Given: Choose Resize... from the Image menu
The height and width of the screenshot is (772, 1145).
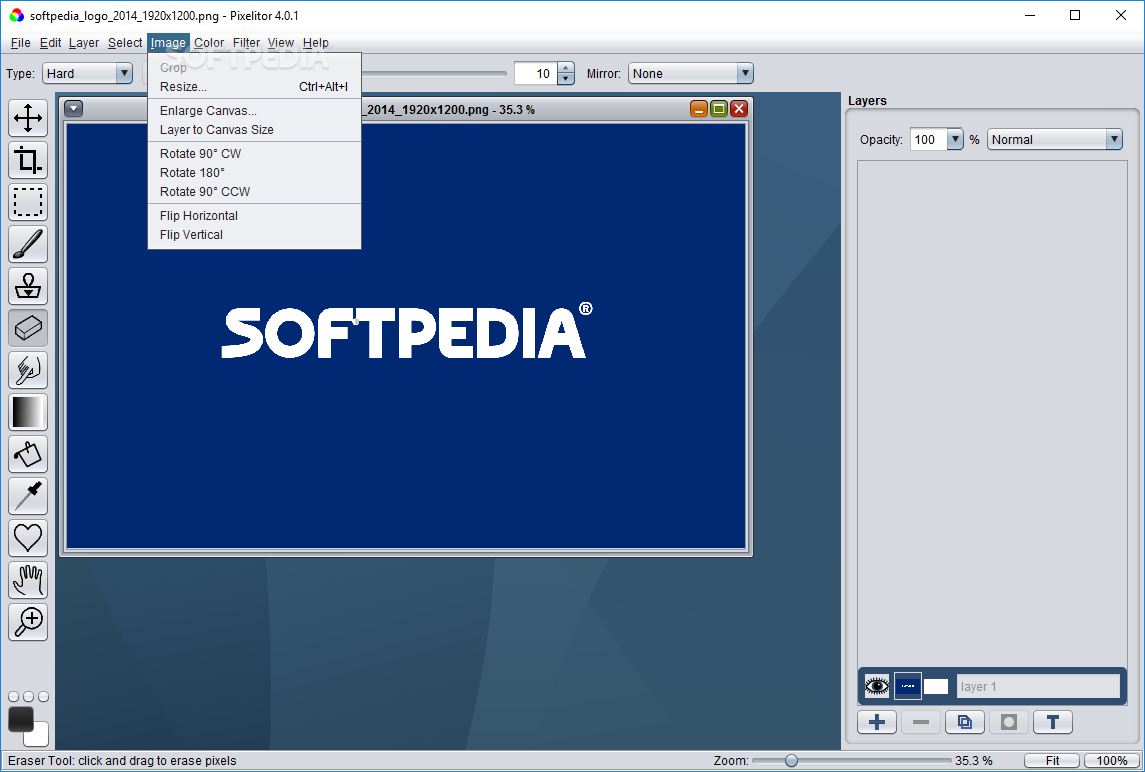Looking at the screenshot, I should [254, 86].
